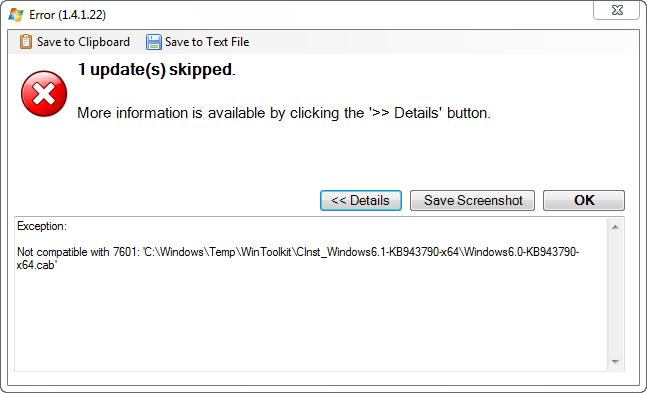This screenshot has height=393, width=647.
Task: Click the Windows flag icon in title bar
Action: point(16,15)
